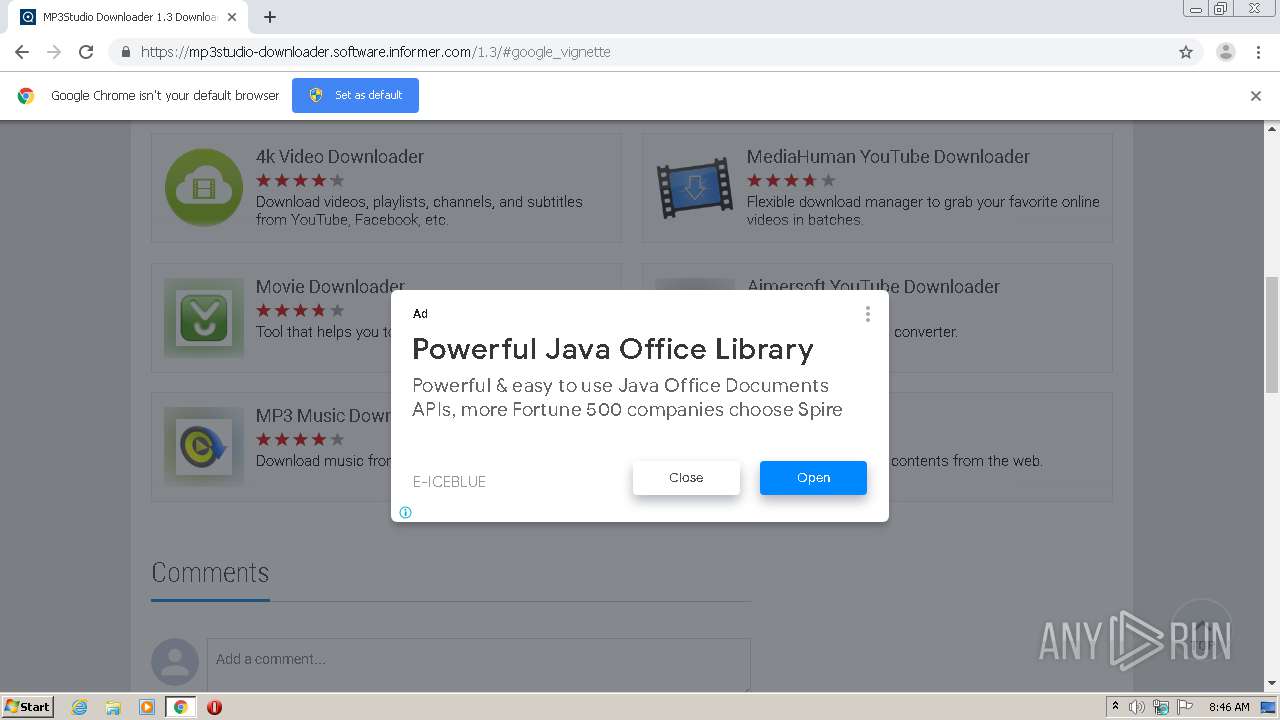Open the File Explorer taskbar icon
1280x720 pixels.
pyautogui.click(x=113, y=707)
